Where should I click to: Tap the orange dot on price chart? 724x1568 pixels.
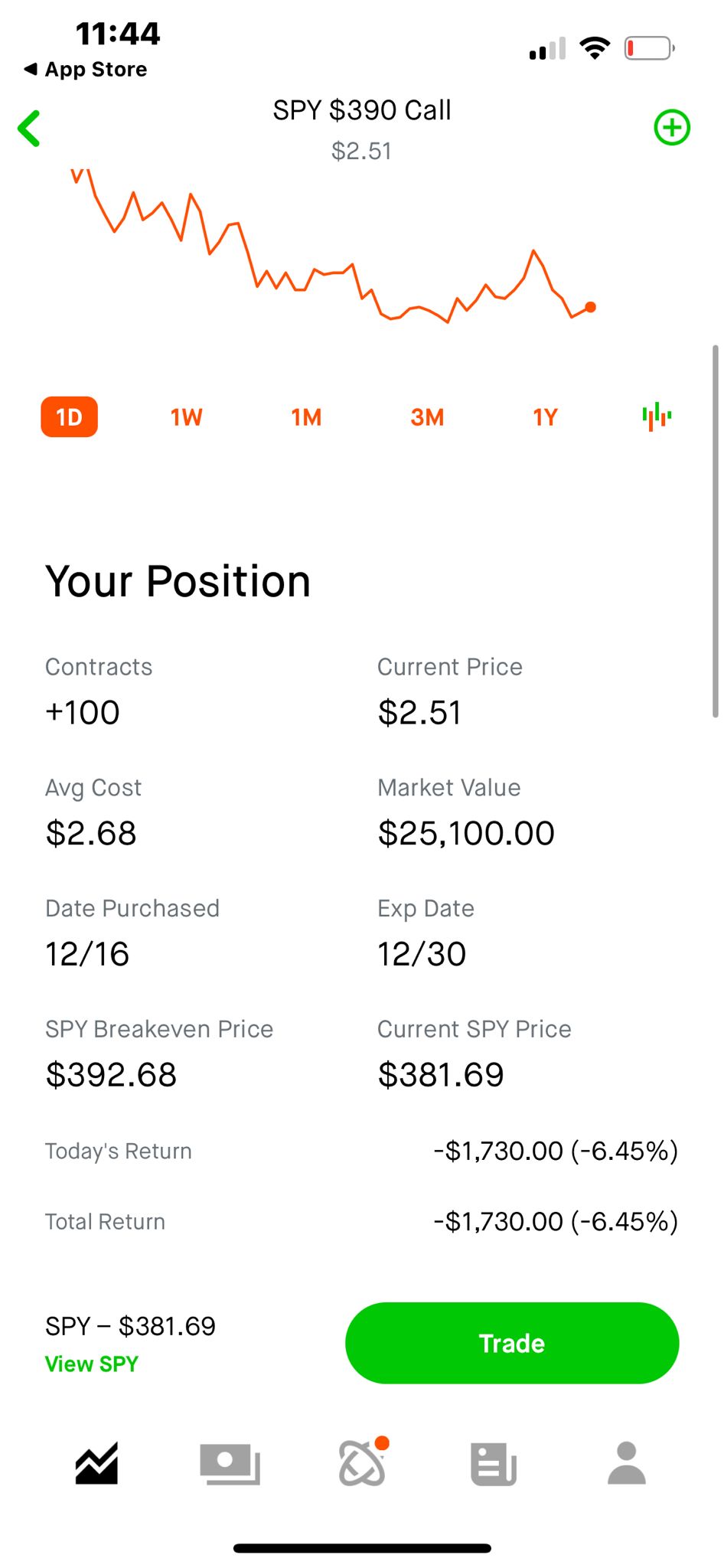click(590, 307)
